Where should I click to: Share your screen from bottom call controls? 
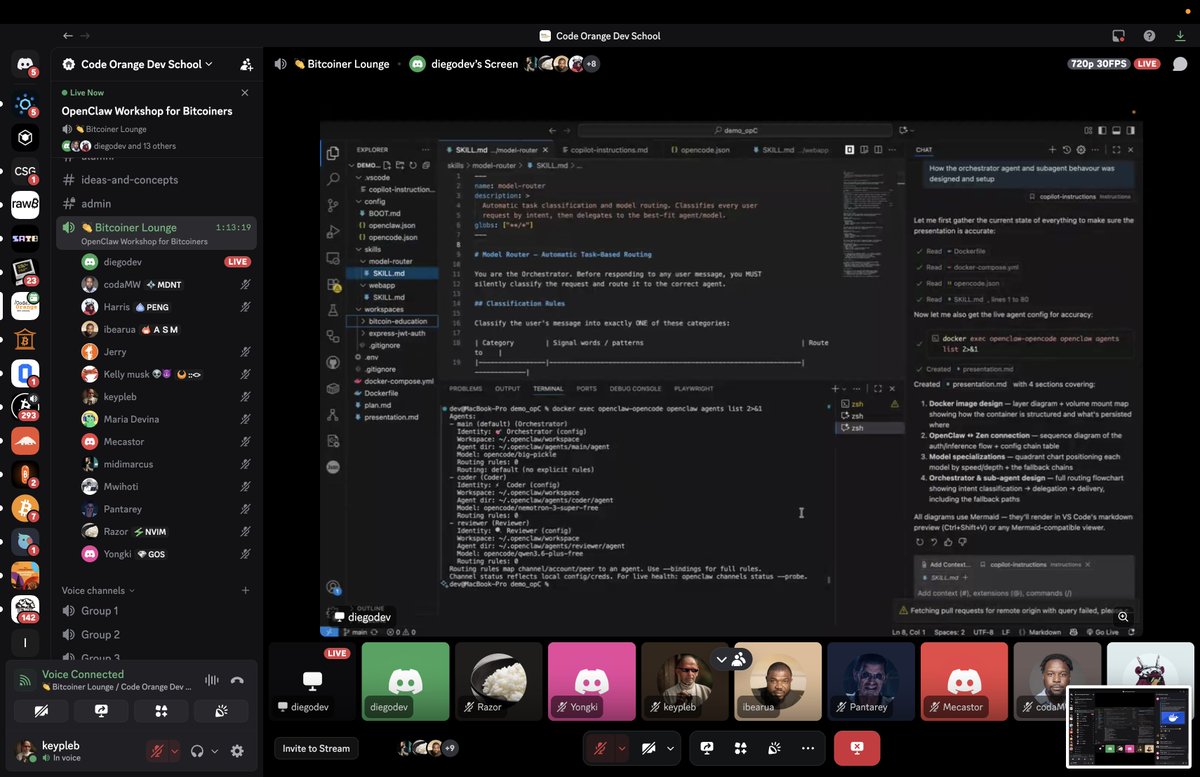(707, 748)
